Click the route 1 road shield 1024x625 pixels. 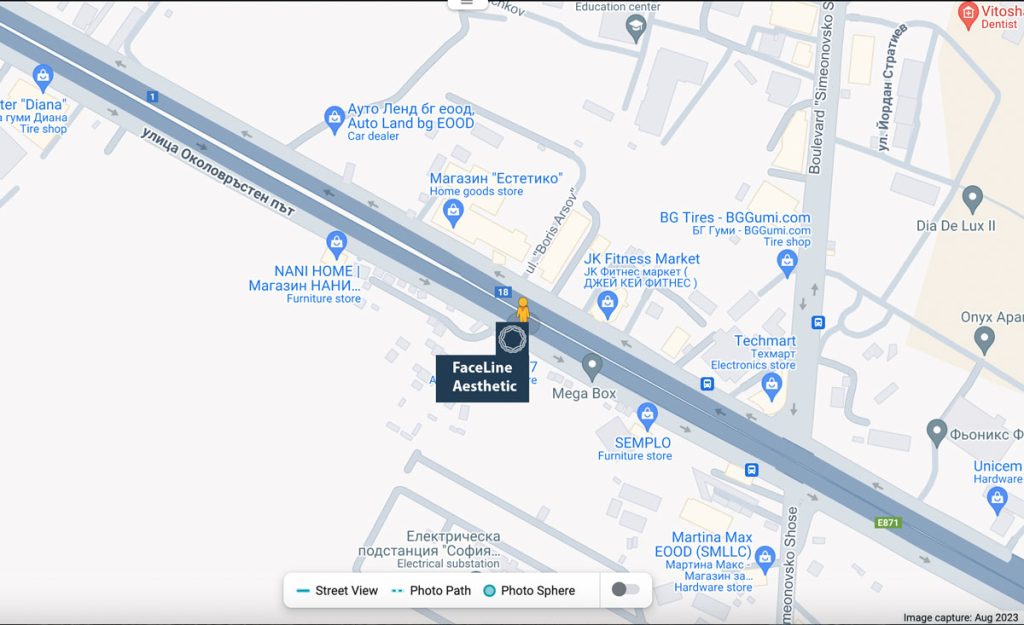[x=152, y=97]
